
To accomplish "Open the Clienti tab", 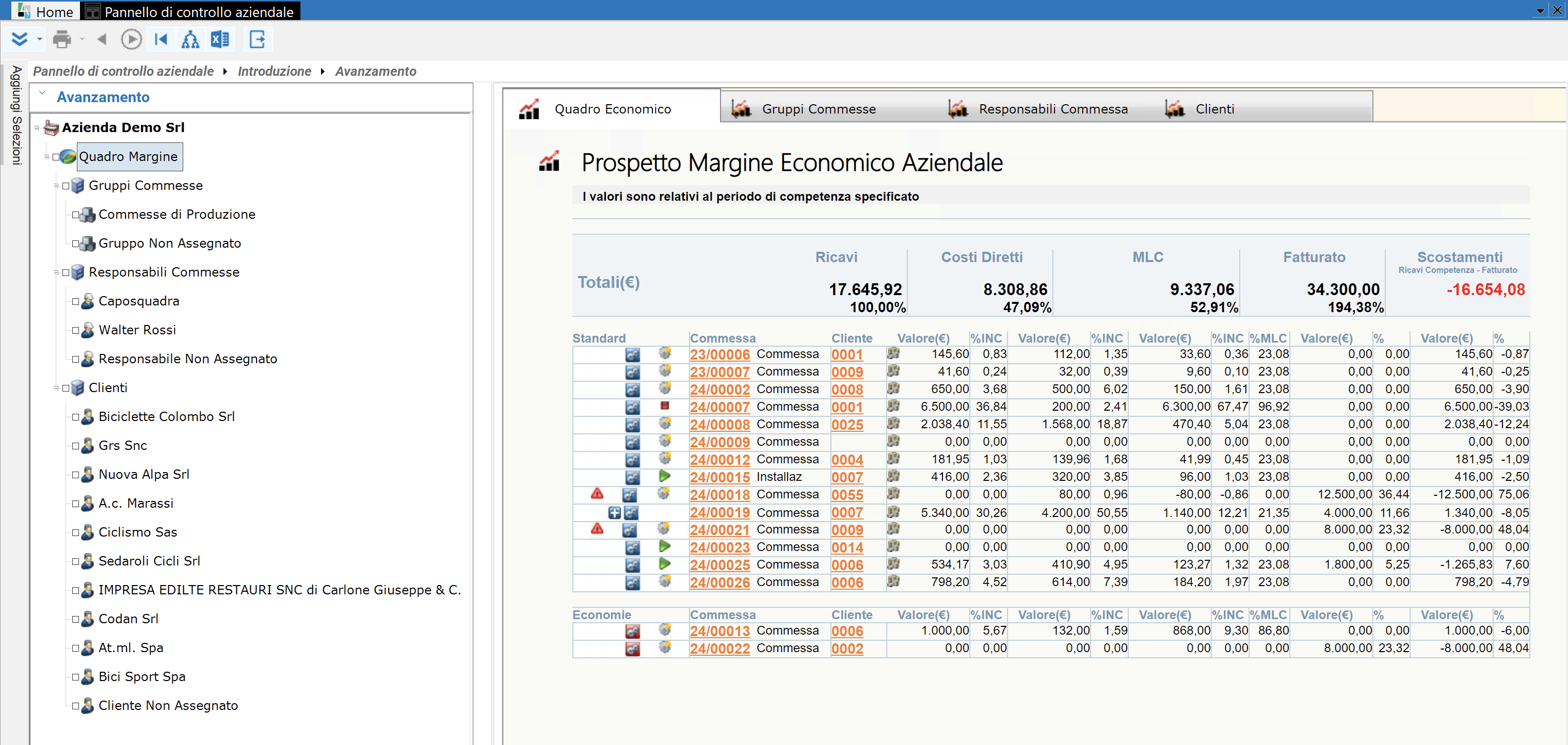I will (x=1214, y=109).
